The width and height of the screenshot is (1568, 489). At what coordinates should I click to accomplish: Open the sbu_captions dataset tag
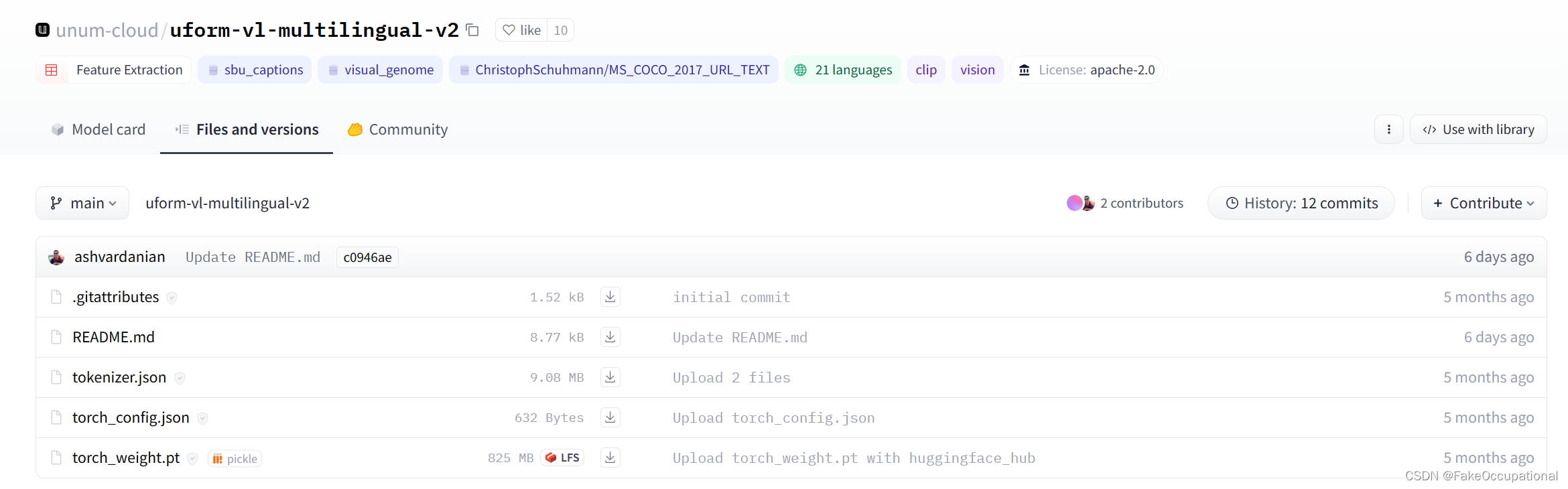click(x=255, y=70)
